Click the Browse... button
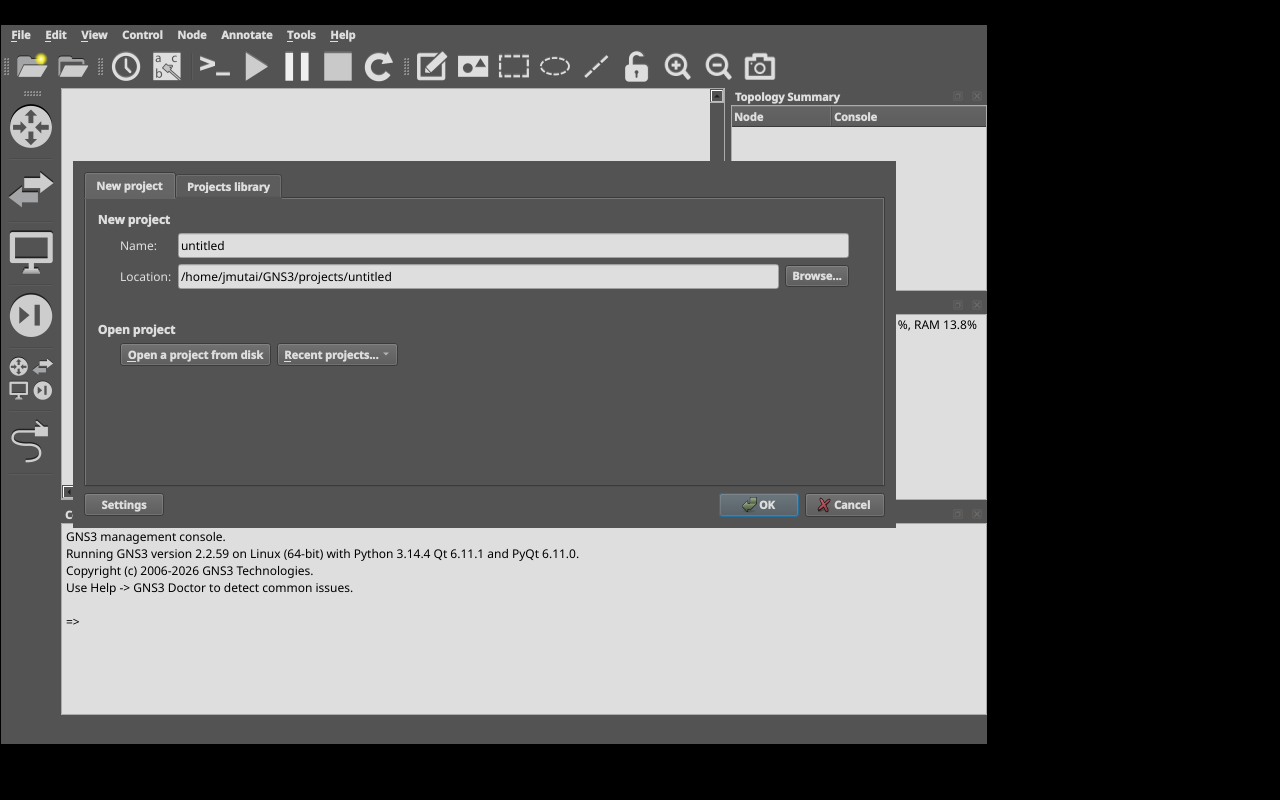The image size is (1280, 800). (817, 276)
